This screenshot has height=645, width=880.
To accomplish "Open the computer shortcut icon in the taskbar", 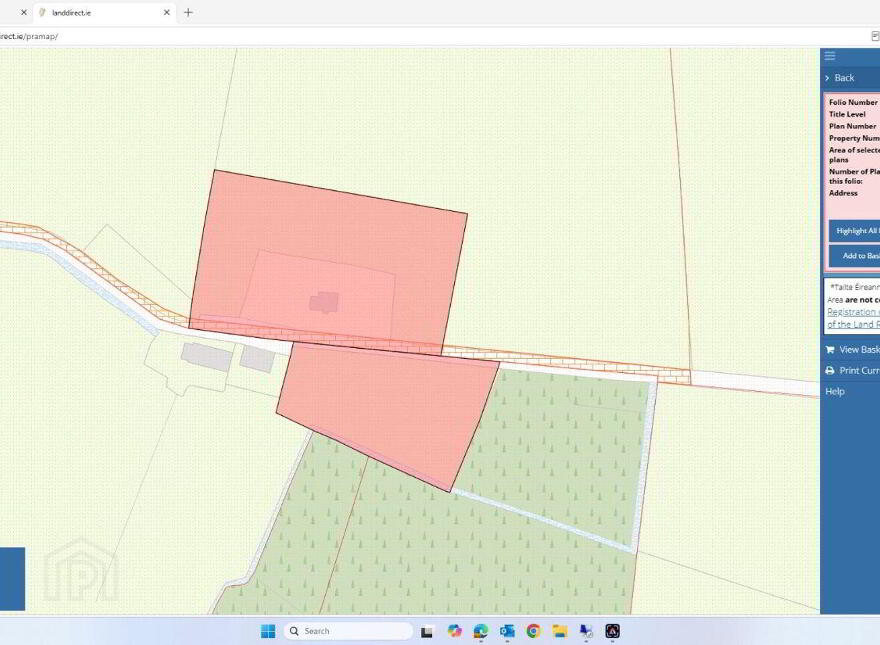I will click(586, 631).
